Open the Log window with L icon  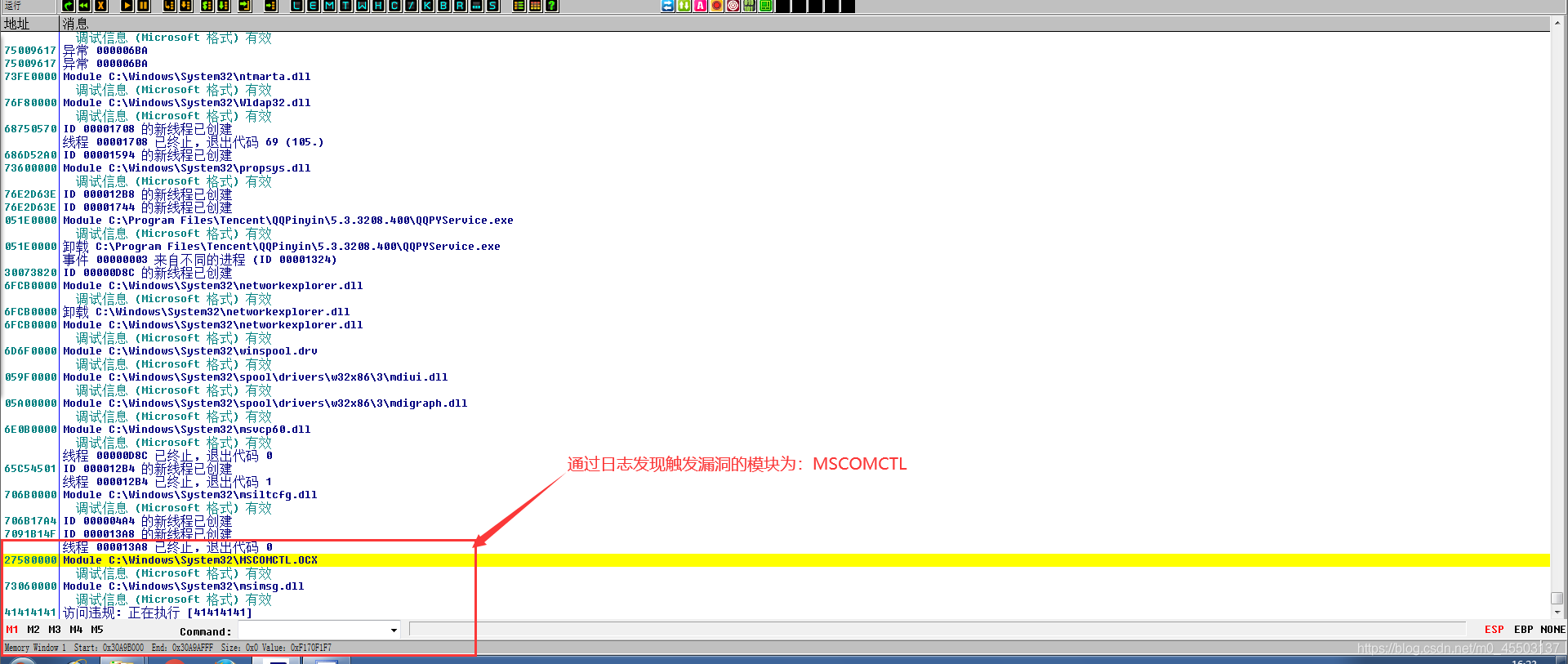tap(296, 6)
